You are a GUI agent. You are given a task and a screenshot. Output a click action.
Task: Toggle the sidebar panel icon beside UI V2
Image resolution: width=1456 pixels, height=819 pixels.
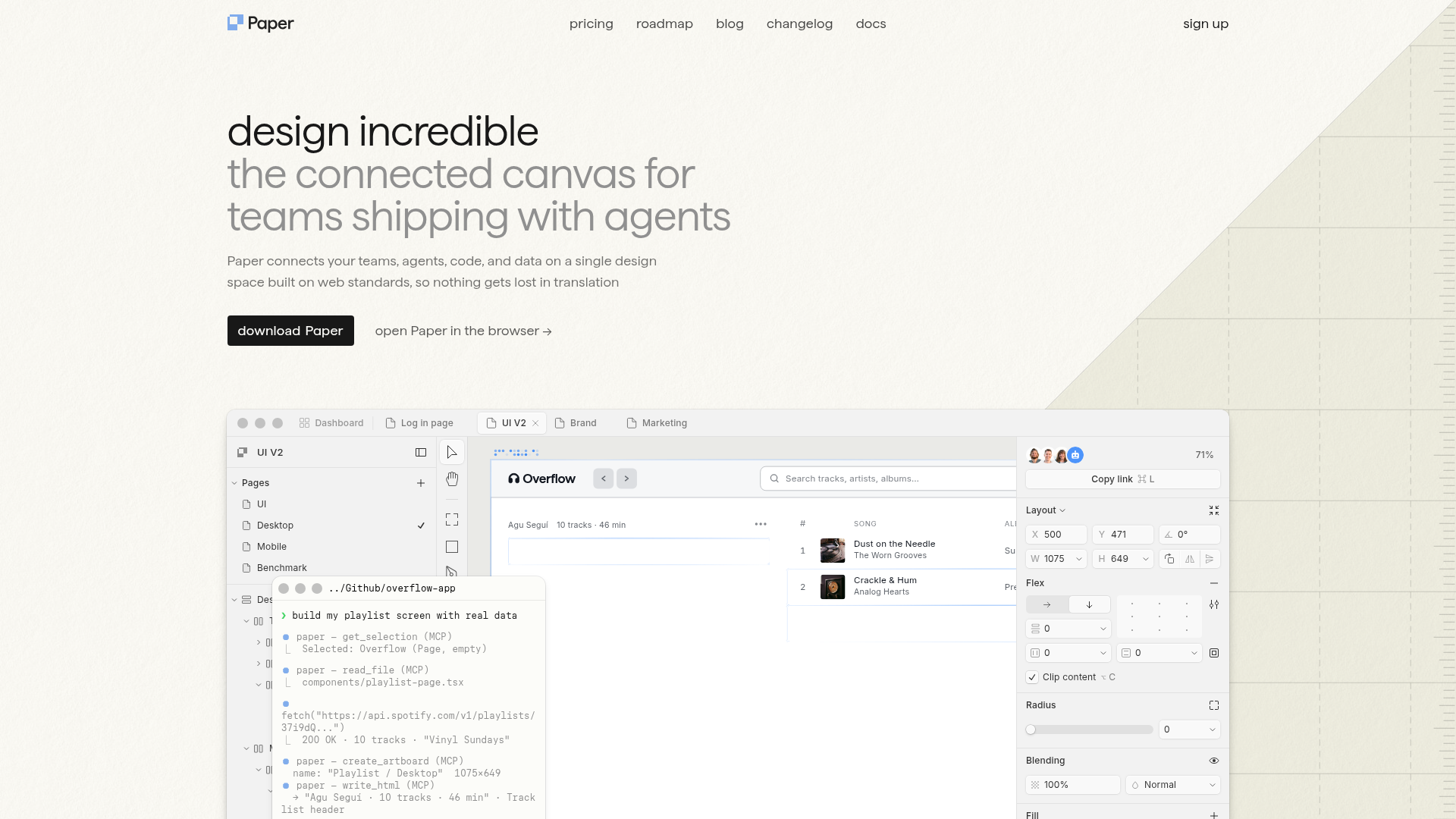tap(421, 453)
